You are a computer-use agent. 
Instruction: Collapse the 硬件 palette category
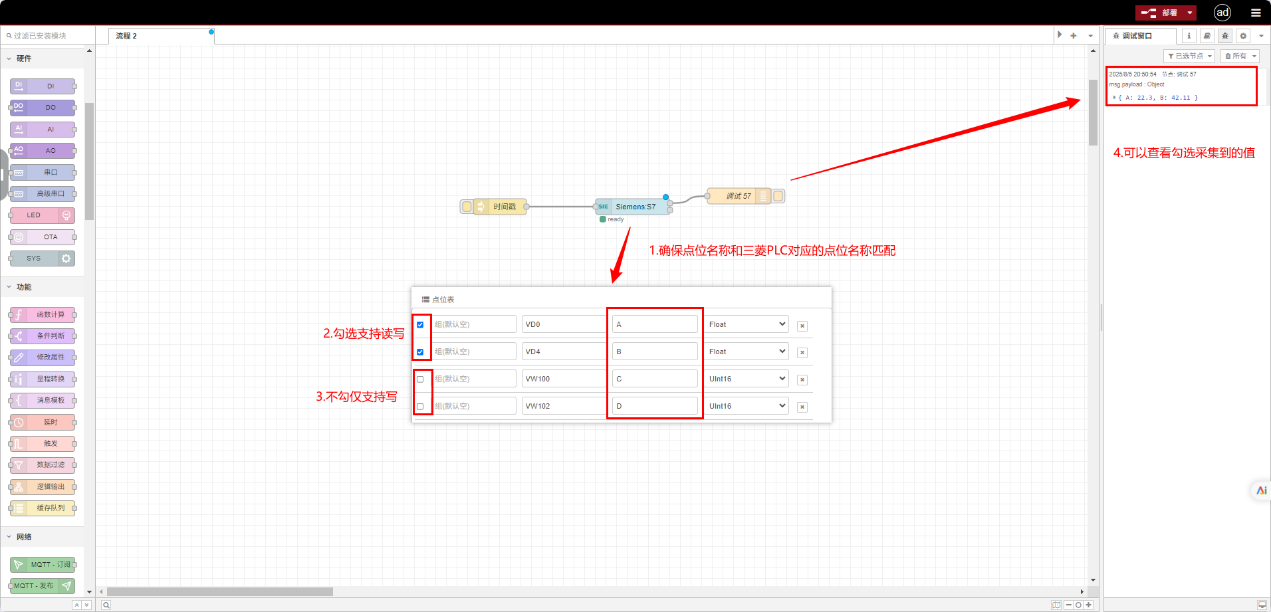click(x=9, y=58)
